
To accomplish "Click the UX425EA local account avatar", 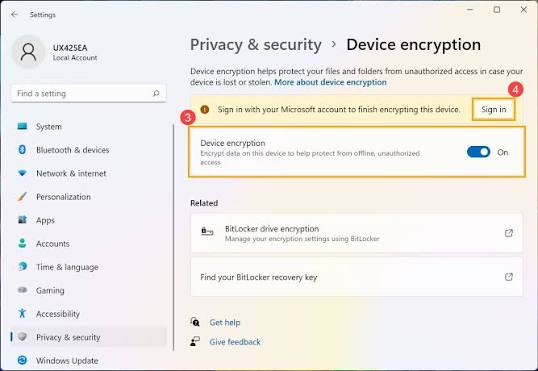I will click(x=28, y=52).
